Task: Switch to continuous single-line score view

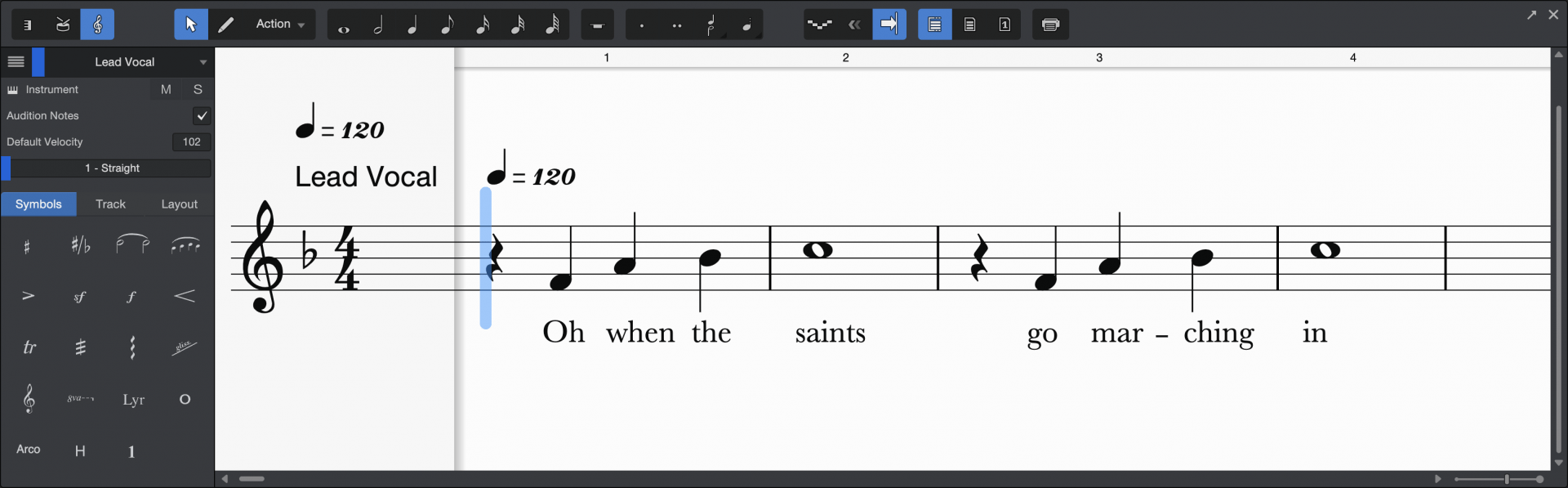Action: pyautogui.click(x=935, y=25)
